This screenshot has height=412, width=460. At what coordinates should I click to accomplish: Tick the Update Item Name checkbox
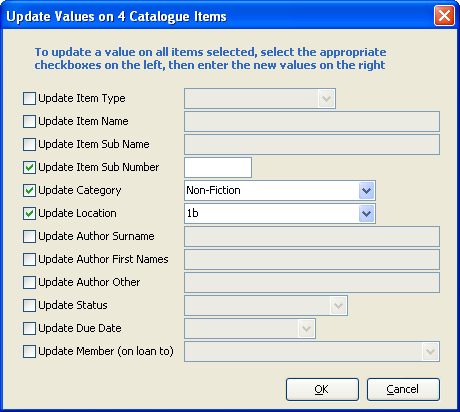coord(29,121)
